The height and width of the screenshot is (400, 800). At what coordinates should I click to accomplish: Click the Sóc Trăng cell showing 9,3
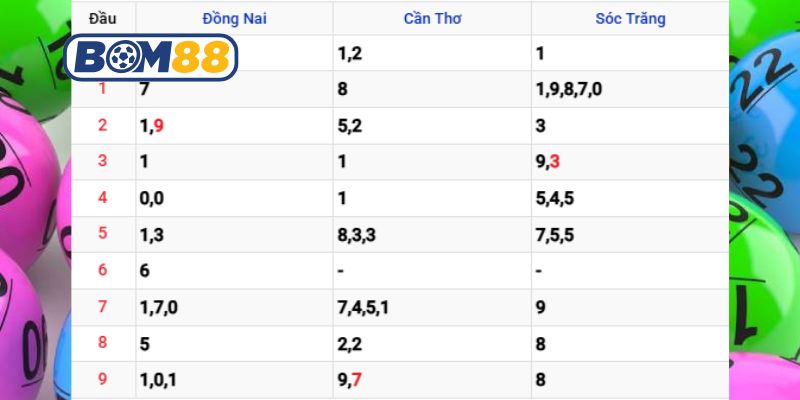[548, 162]
